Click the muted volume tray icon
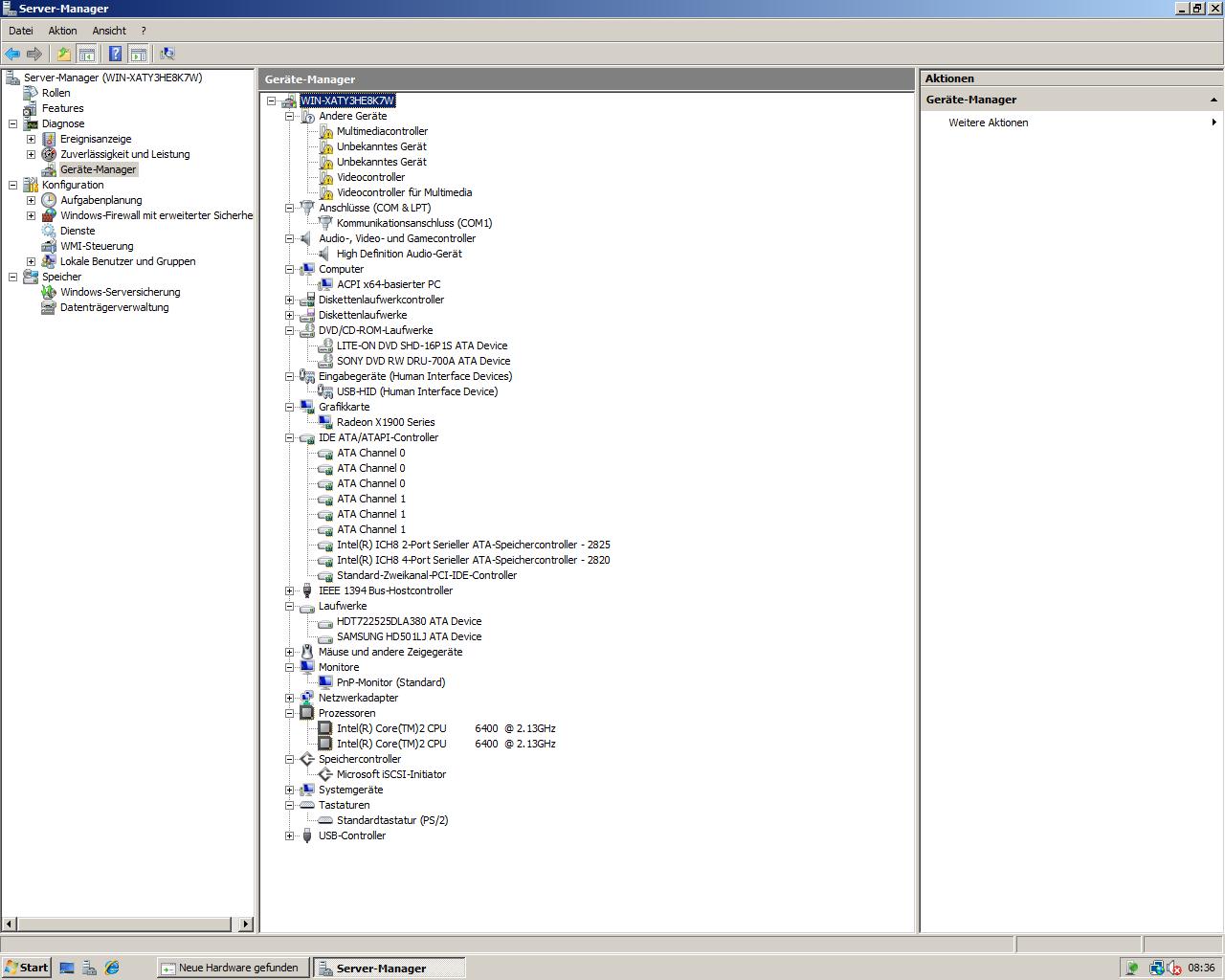This screenshot has width=1225, height=980. [x=1174, y=968]
